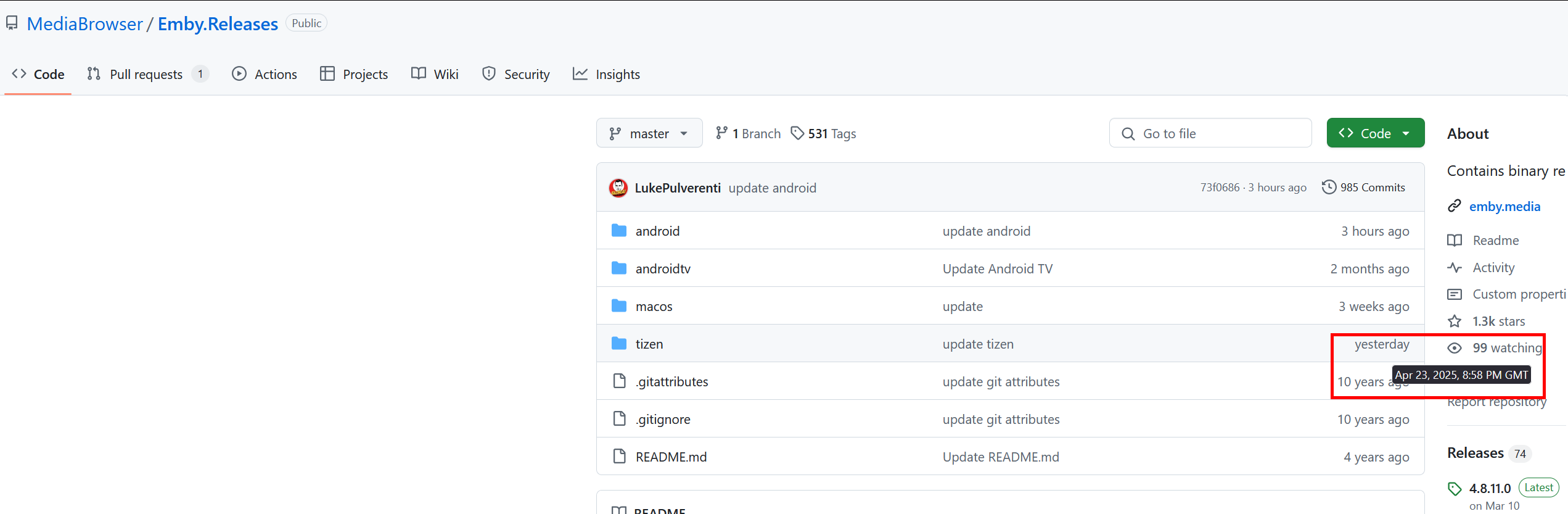Screen dimensions: 1568x514
Task: Click the README.md file icon
Action: [619, 457]
